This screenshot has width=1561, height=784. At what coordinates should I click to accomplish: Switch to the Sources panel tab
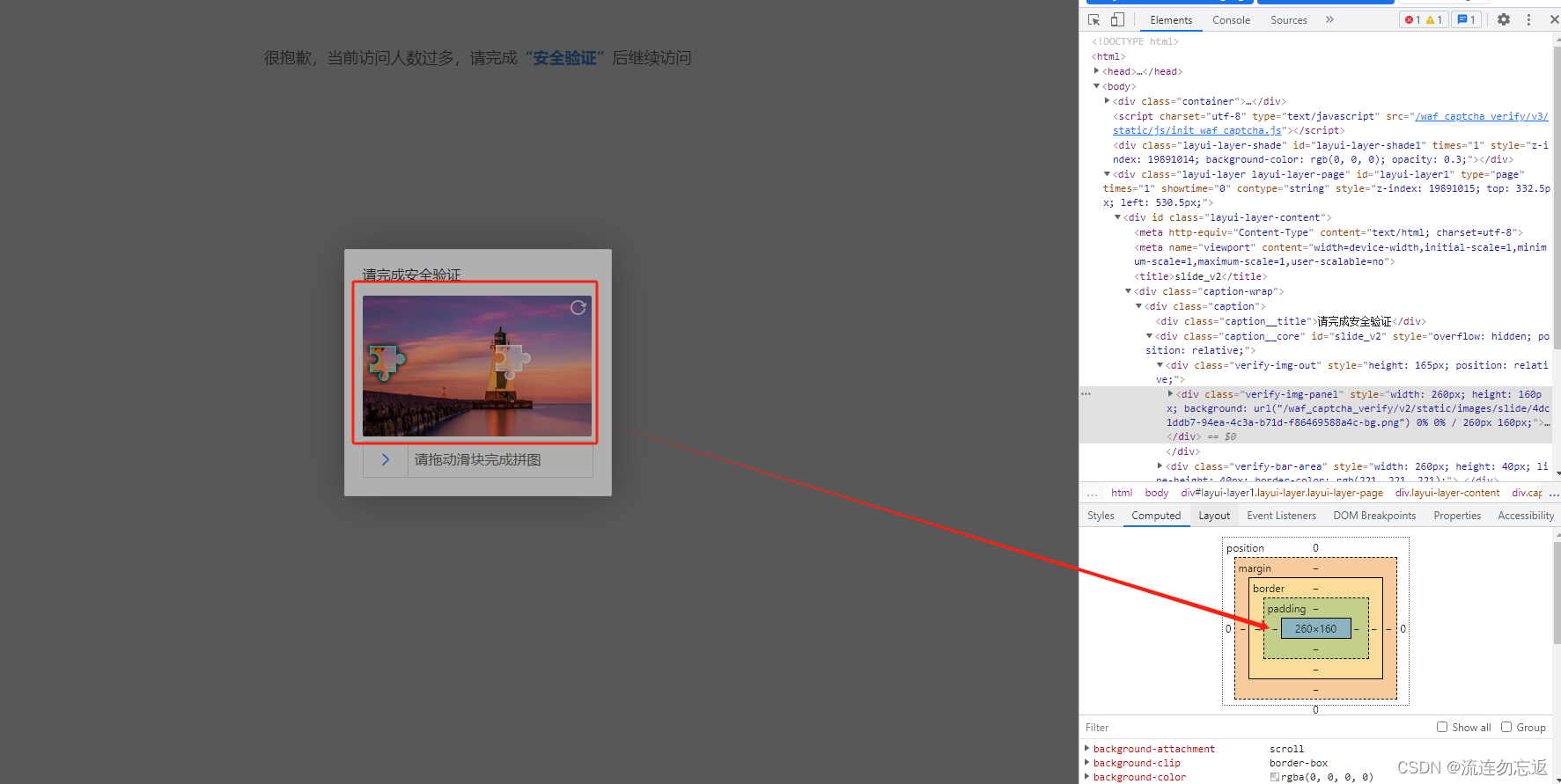click(x=1288, y=20)
